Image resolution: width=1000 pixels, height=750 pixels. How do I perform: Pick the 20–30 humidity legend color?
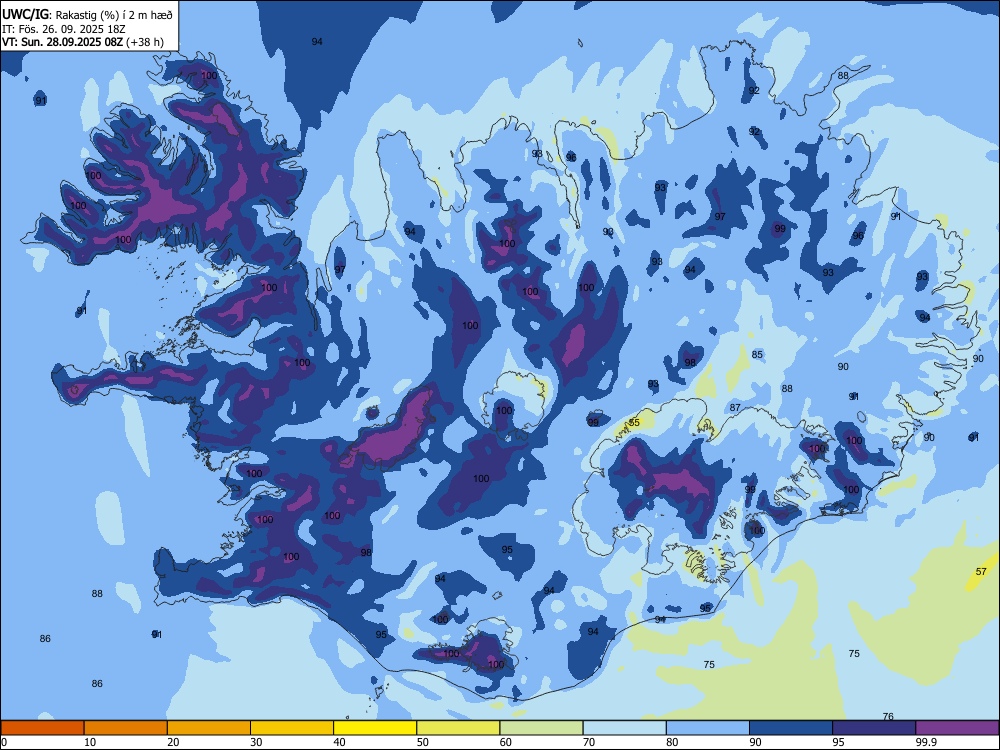tap(209, 728)
